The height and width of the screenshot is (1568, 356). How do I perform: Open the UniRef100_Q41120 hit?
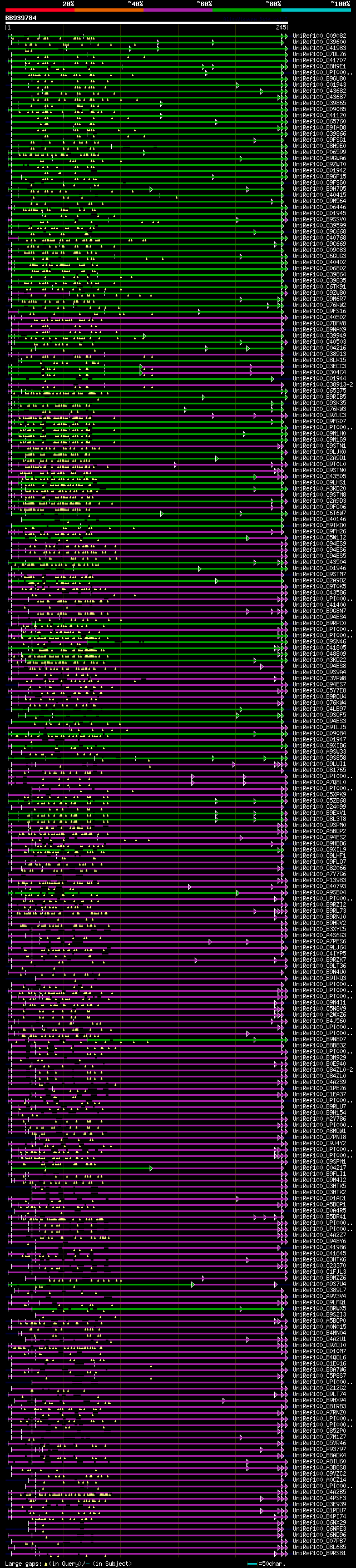coord(319,115)
